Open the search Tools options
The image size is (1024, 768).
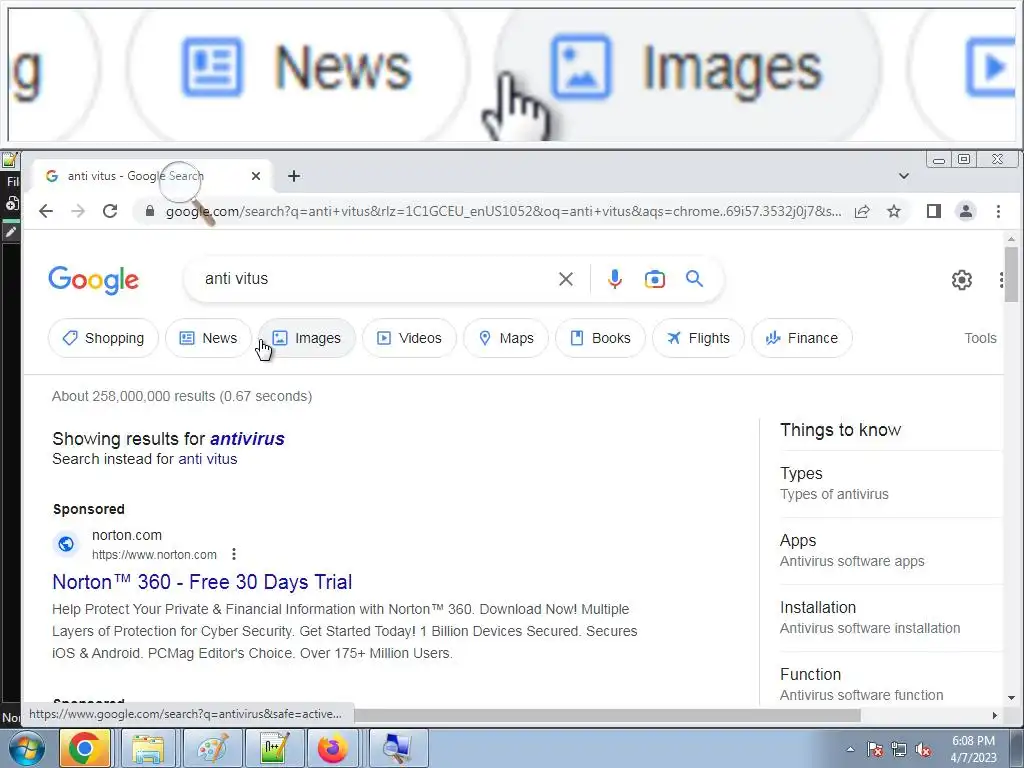980,338
